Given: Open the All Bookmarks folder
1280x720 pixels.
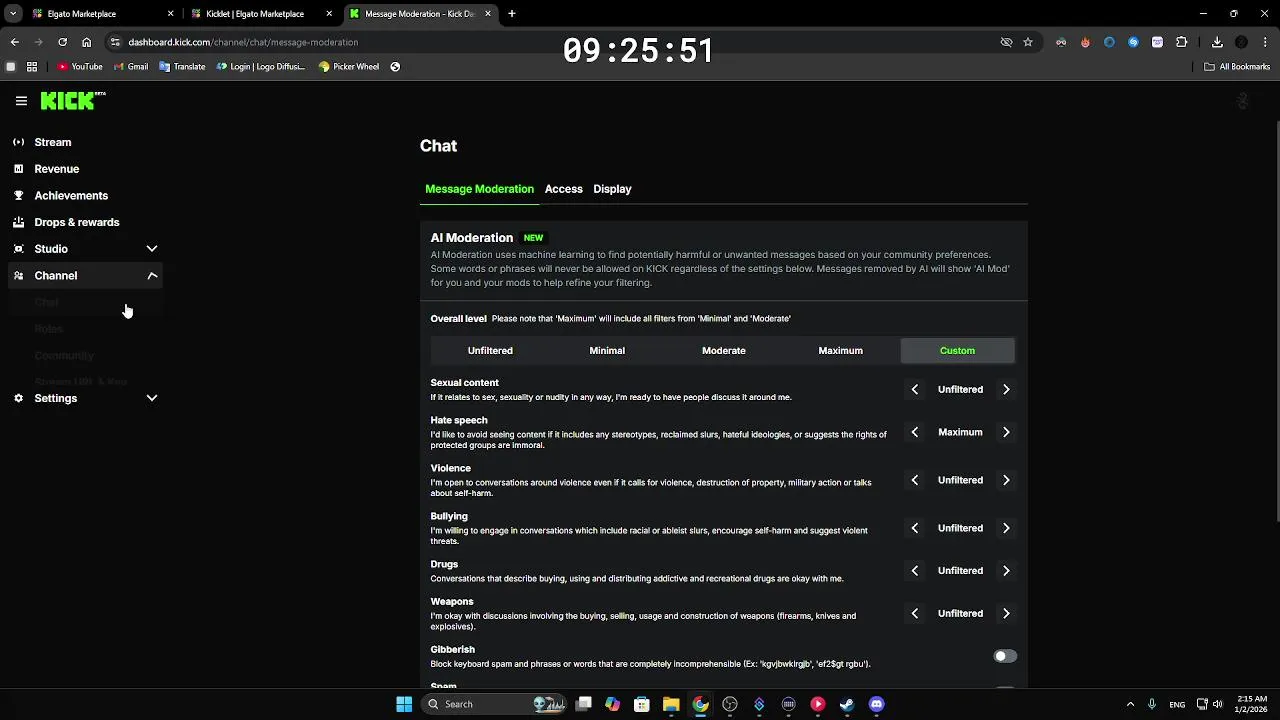Looking at the screenshot, I should [x=1237, y=67].
